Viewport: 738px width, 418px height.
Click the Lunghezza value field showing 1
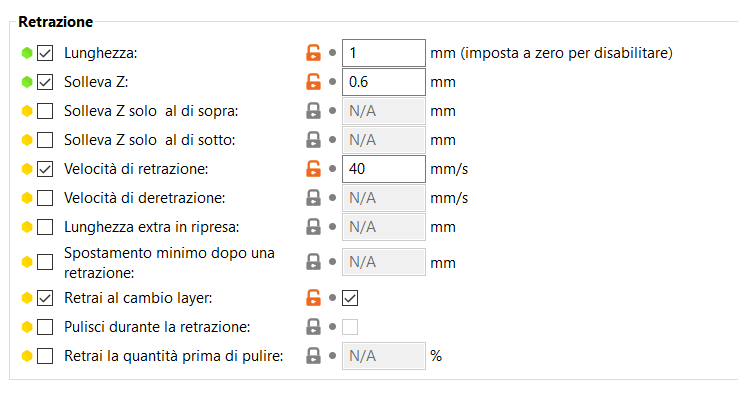384,53
